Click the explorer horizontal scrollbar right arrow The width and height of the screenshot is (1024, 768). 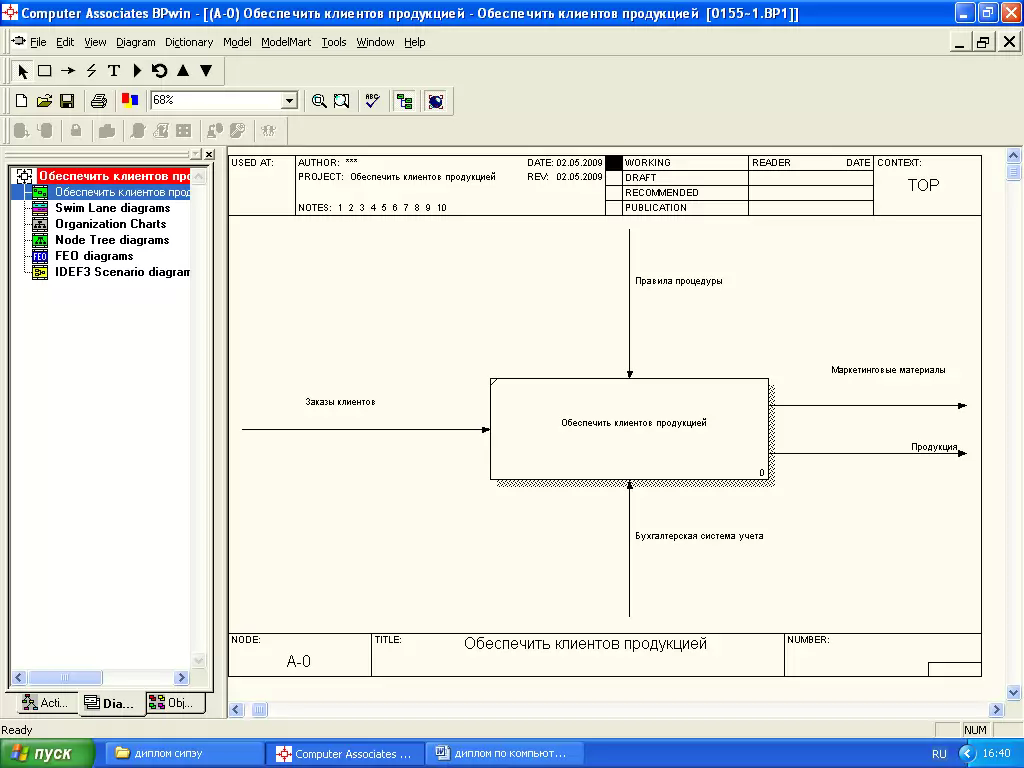click(182, 677)
